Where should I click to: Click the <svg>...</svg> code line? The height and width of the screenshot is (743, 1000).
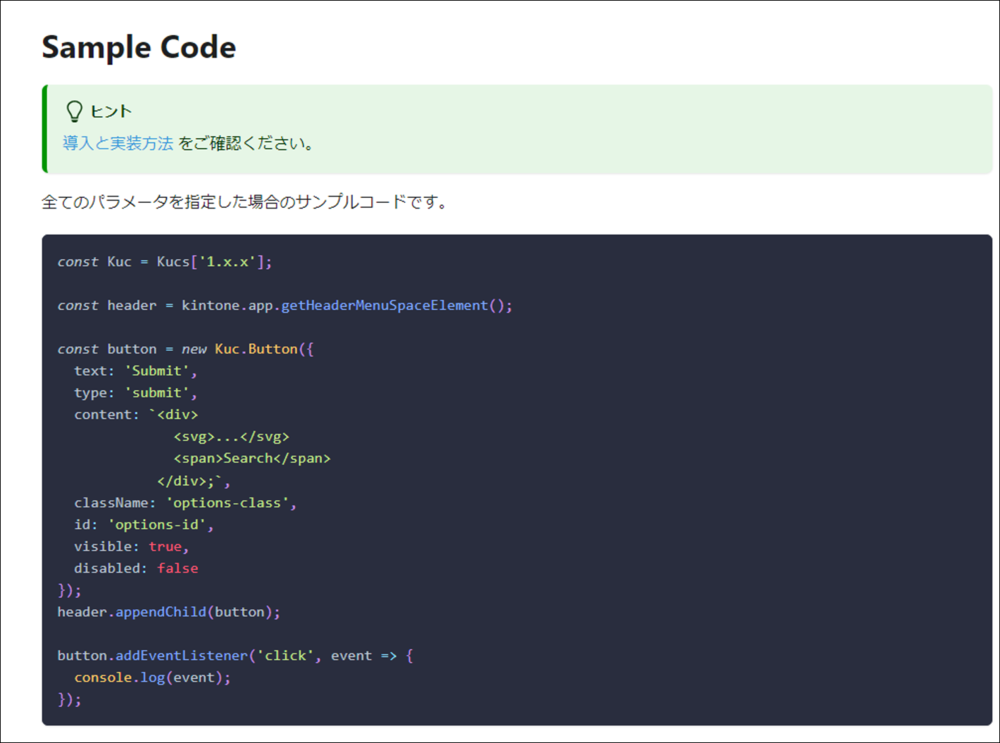point(231,436)
